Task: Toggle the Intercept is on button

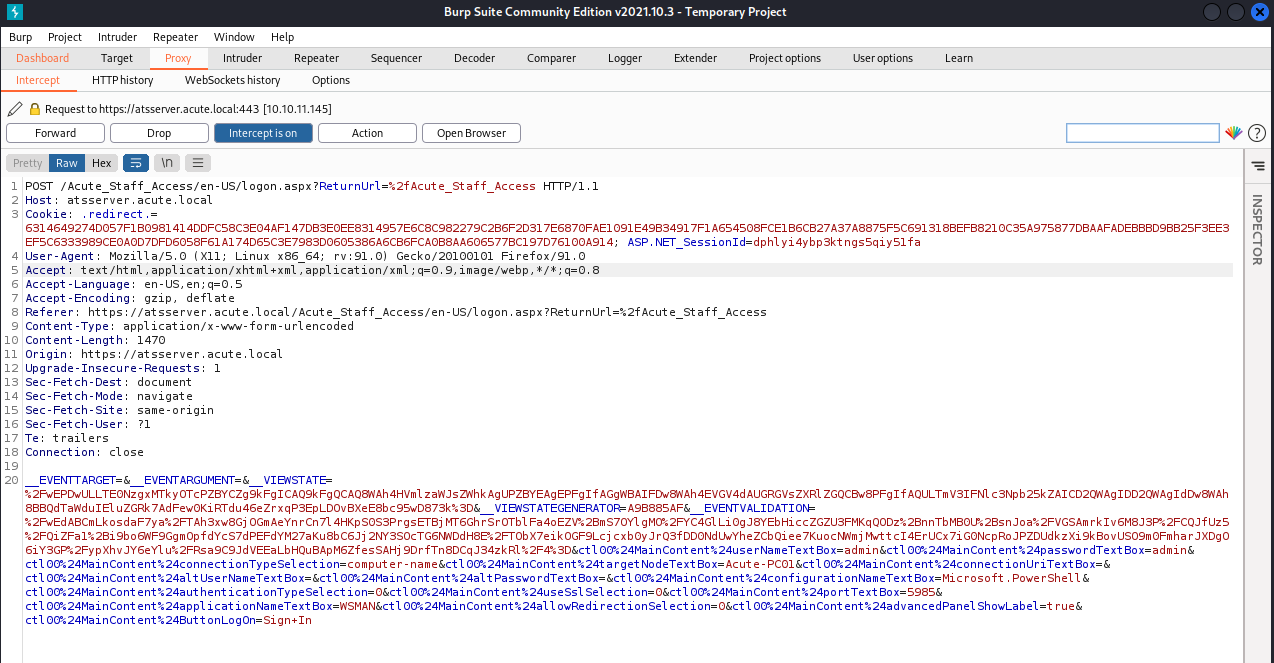Action: click(263, 132)
